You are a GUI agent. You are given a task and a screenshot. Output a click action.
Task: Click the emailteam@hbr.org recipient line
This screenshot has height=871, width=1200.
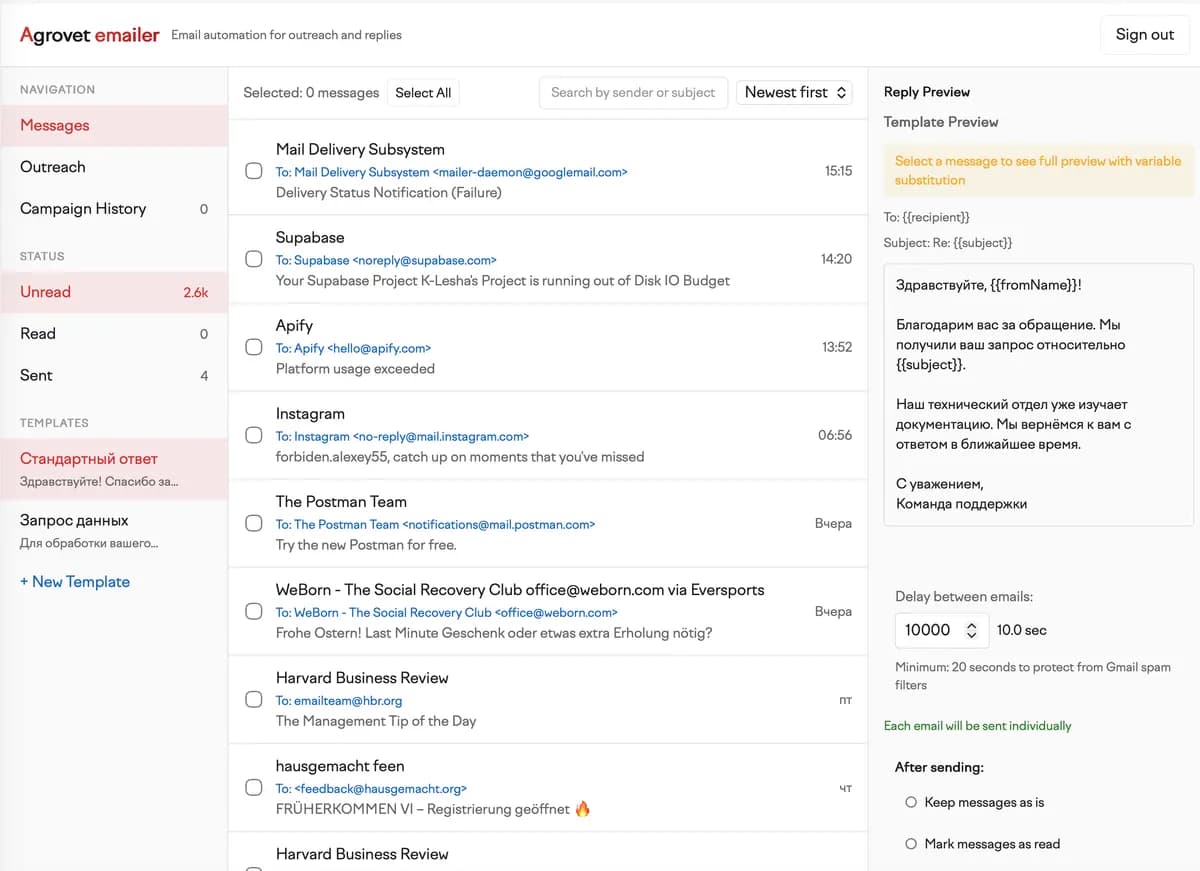(x=339, y=700)
